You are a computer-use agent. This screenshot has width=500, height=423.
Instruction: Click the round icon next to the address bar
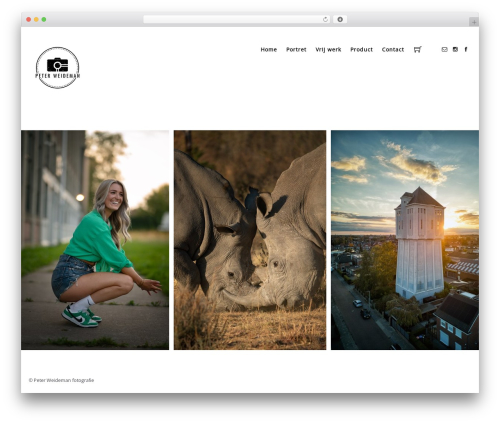point(340,19)
